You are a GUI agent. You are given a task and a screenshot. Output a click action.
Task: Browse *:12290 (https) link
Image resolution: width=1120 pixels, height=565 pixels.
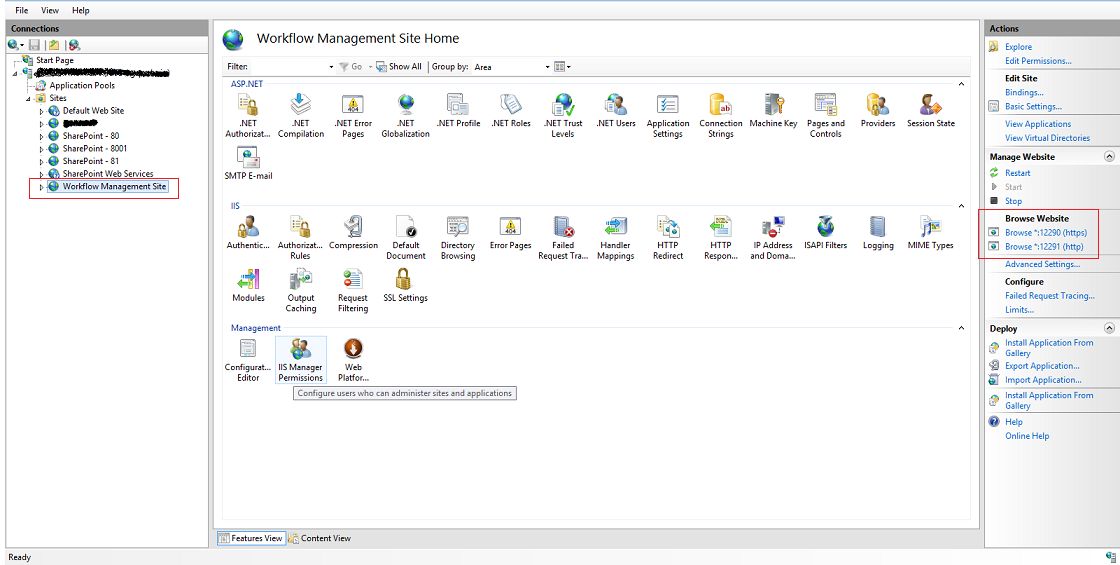tap(1044, 233)
